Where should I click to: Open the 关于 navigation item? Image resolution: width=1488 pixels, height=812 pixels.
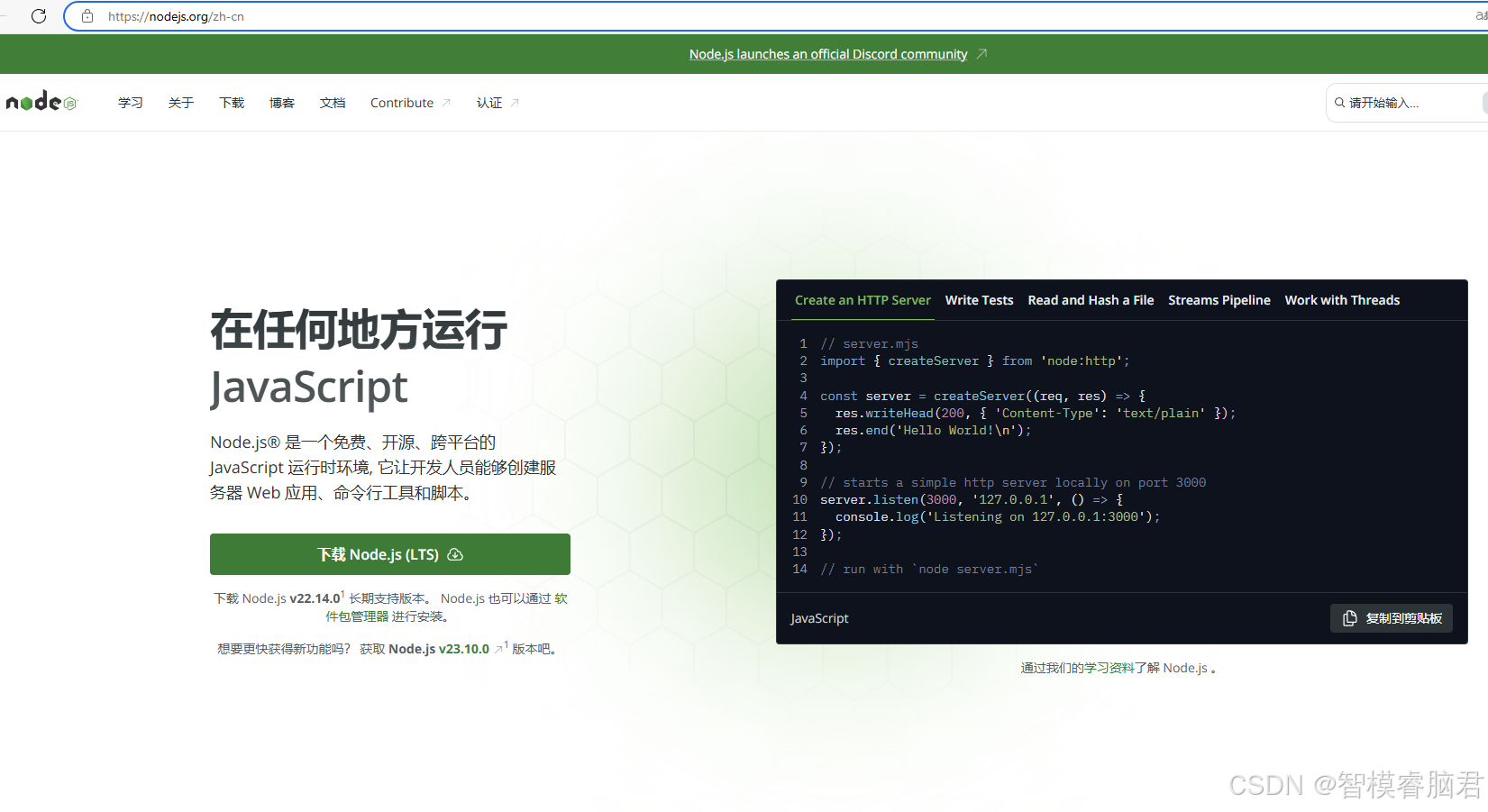[x=181, y=103]
